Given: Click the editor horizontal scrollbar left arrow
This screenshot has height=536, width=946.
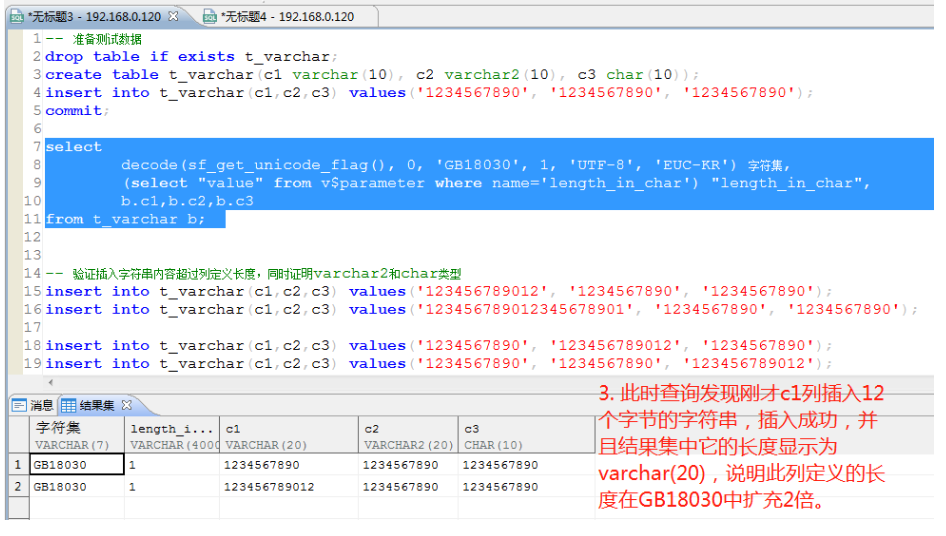Looking at the screenshot, I should [x=51, y=382].
